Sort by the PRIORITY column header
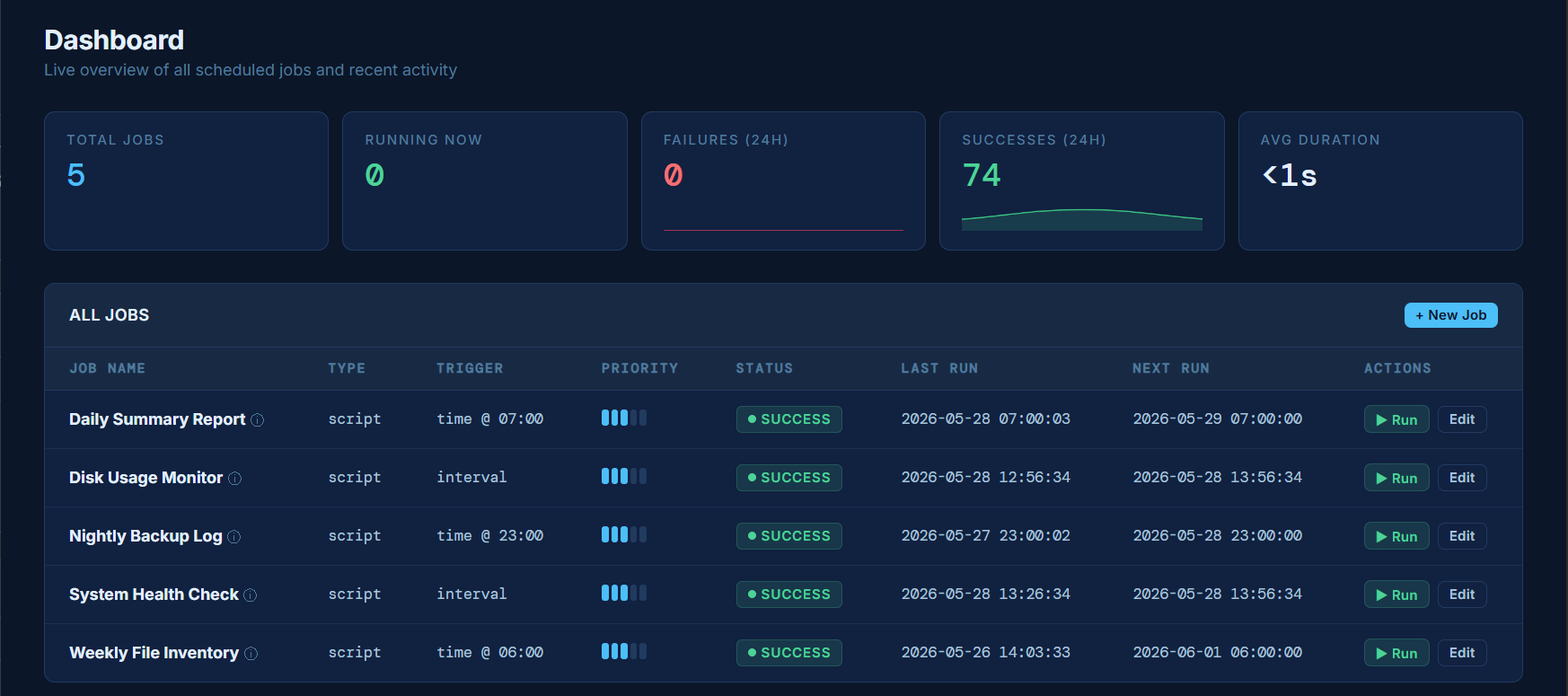 639,368
